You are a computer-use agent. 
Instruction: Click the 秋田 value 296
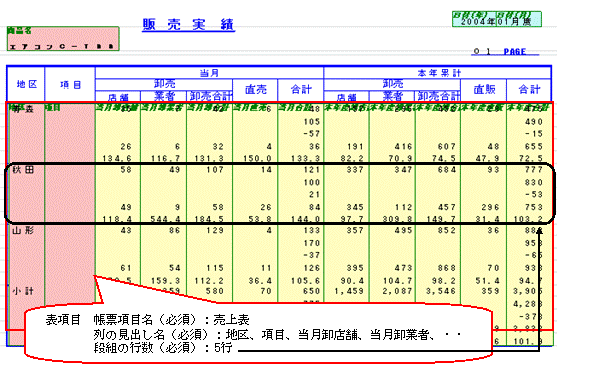490,207
